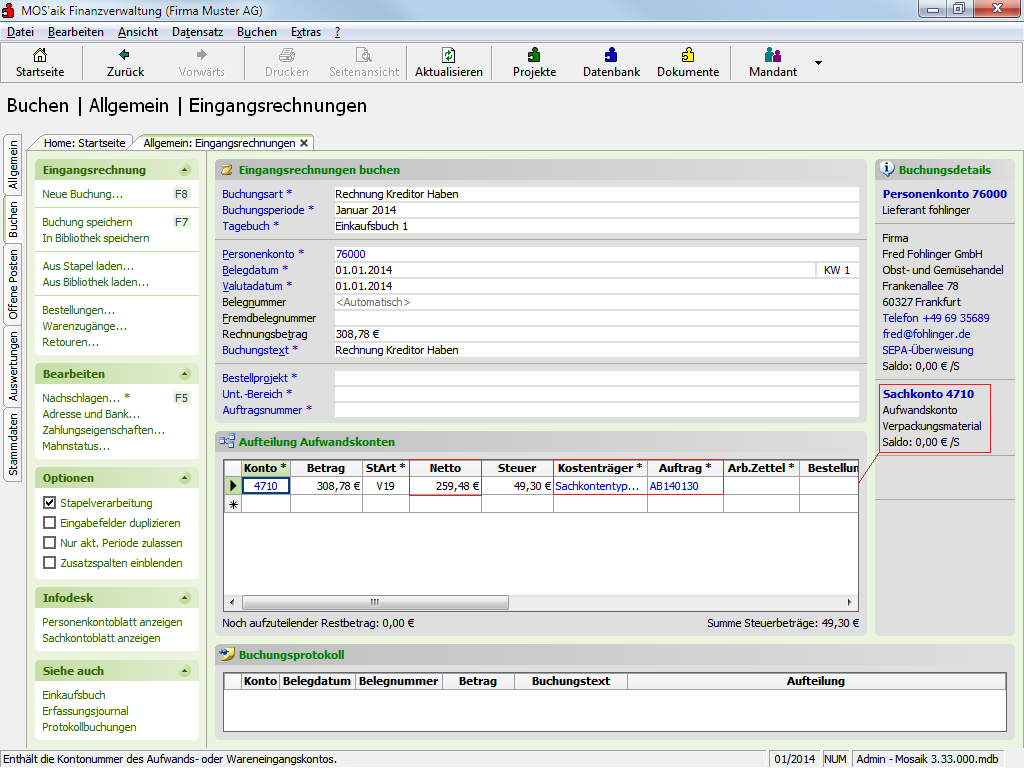The width and height of the screenshot is (1024, 768).
Task: Click the Startseite home icon
Action: click(40, 55)
